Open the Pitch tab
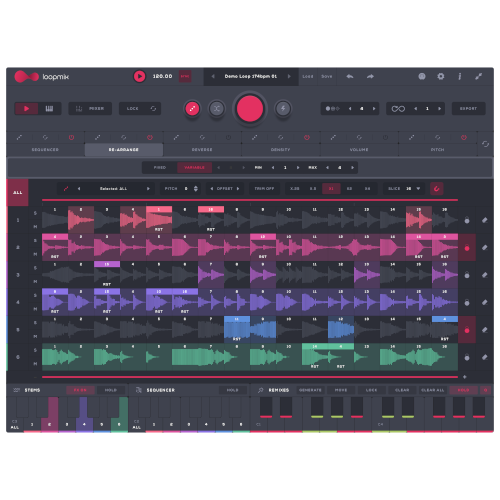Screen dimensions: 500x500 point(437,150)
